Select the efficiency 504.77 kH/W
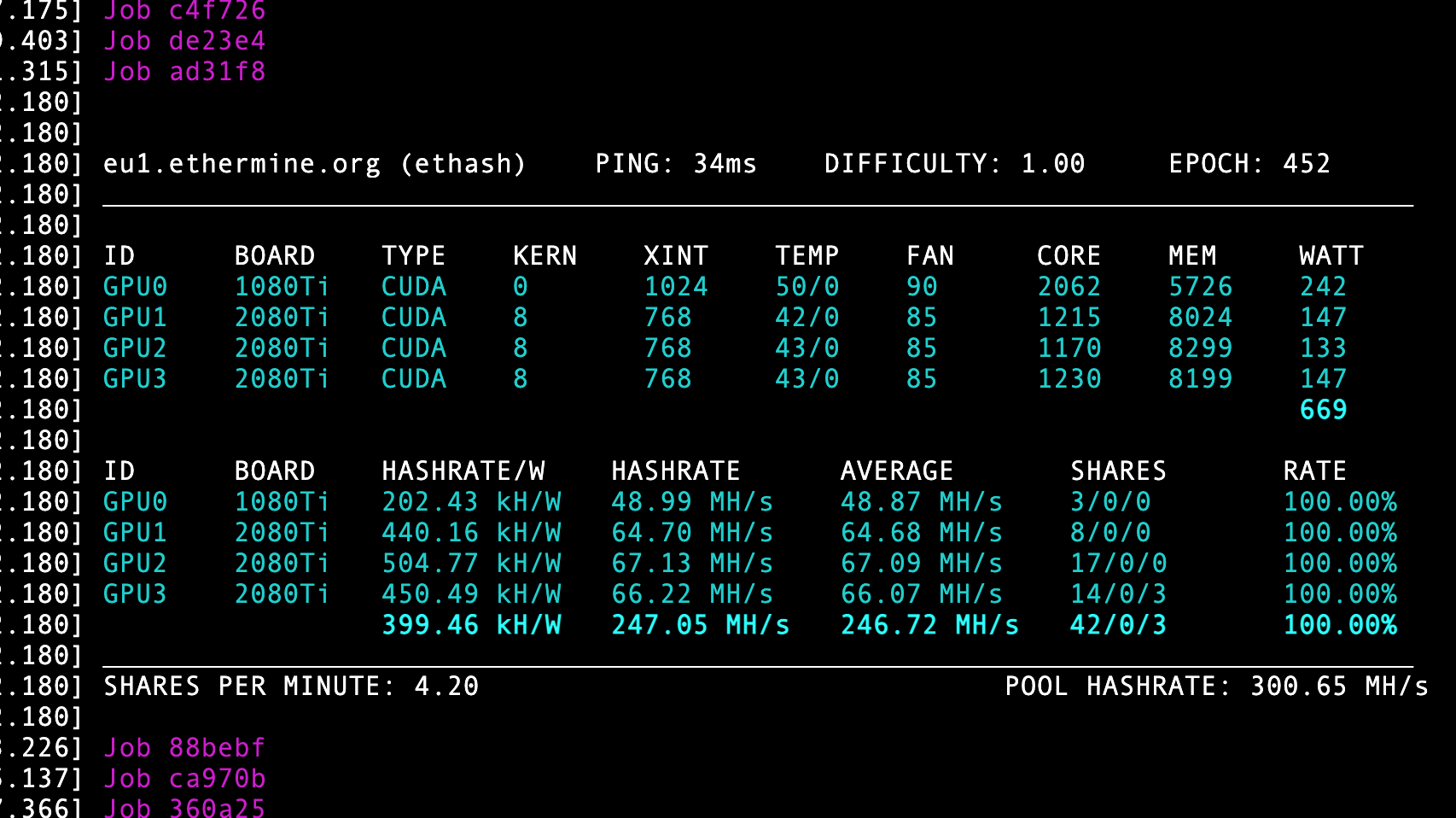 472,564
